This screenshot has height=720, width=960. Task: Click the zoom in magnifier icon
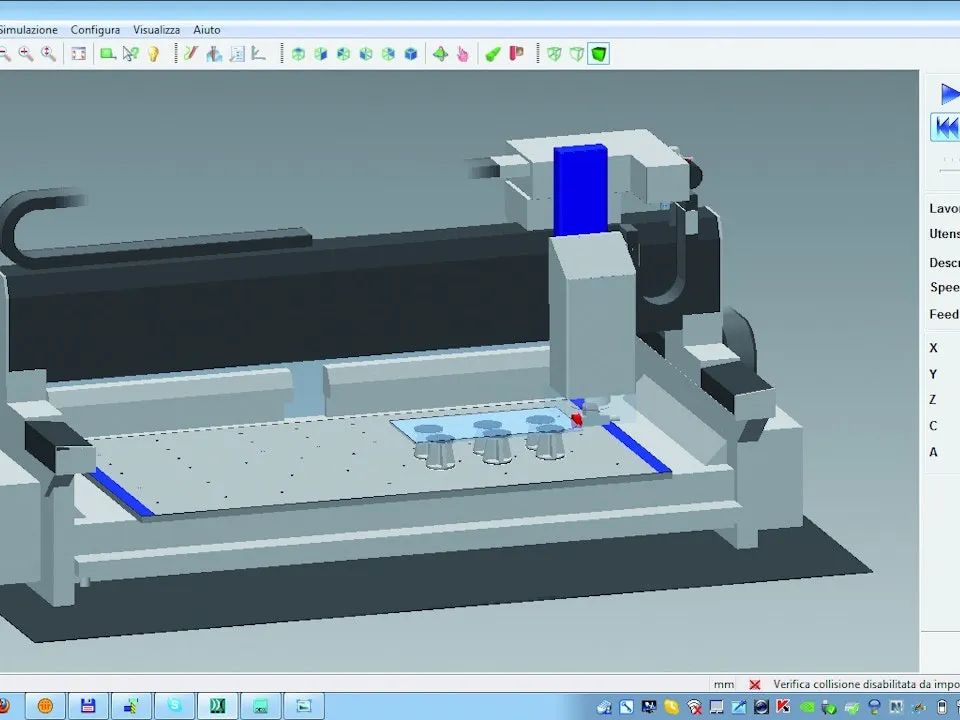(x=26, y=54)
